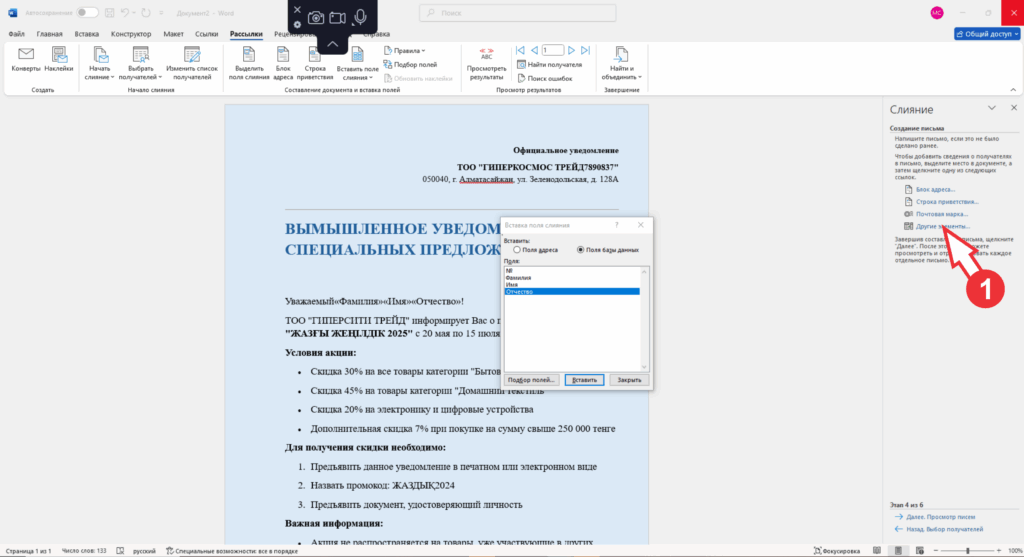This screenshot has height=557, width=1024.
Task: Click the camera screenshot icon in overlay
Action: tap(316, 18)
